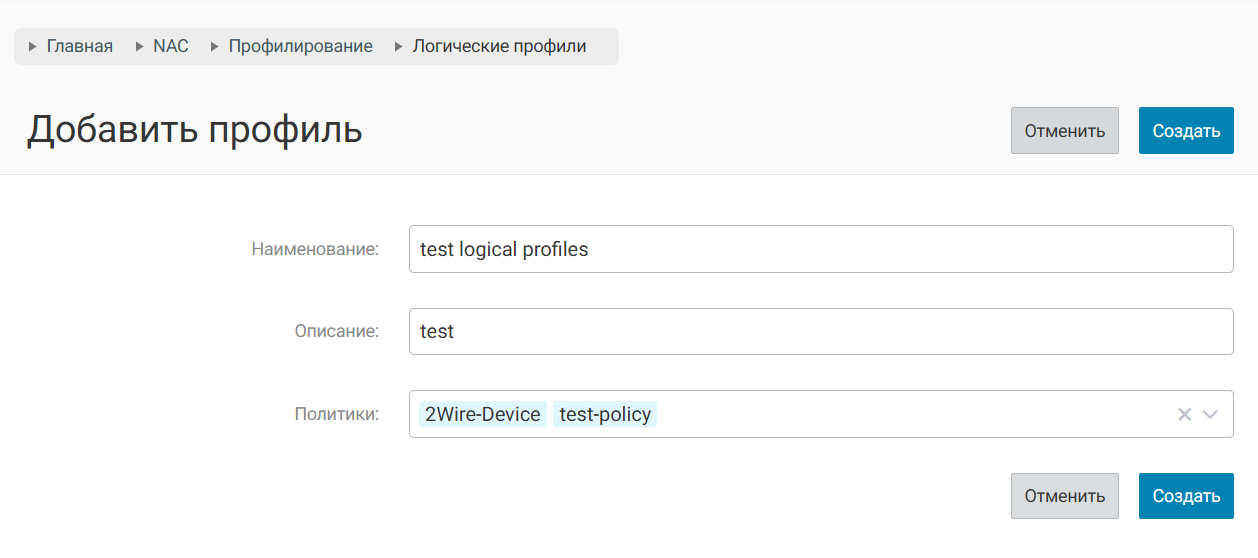
Task: Clear all selected policies with X icon
Action: coord(1184,414)
